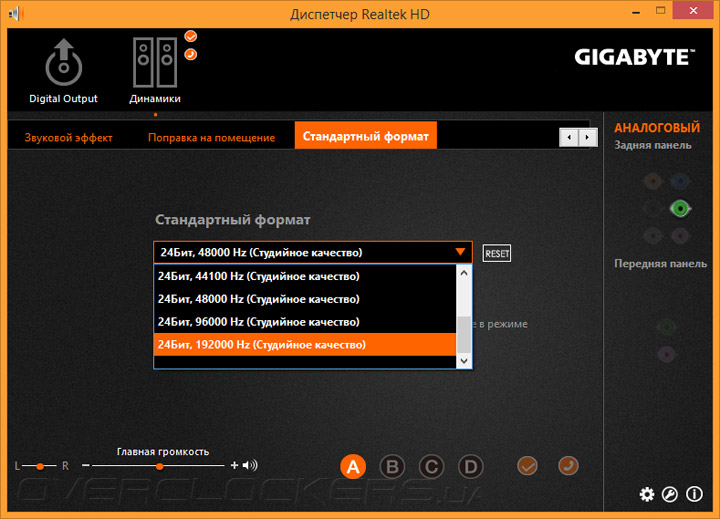Click the black rear panel jack
Image resolution: width=720 pixels, height=519 pixels.
pyautogui.click(x=652, y=209)
